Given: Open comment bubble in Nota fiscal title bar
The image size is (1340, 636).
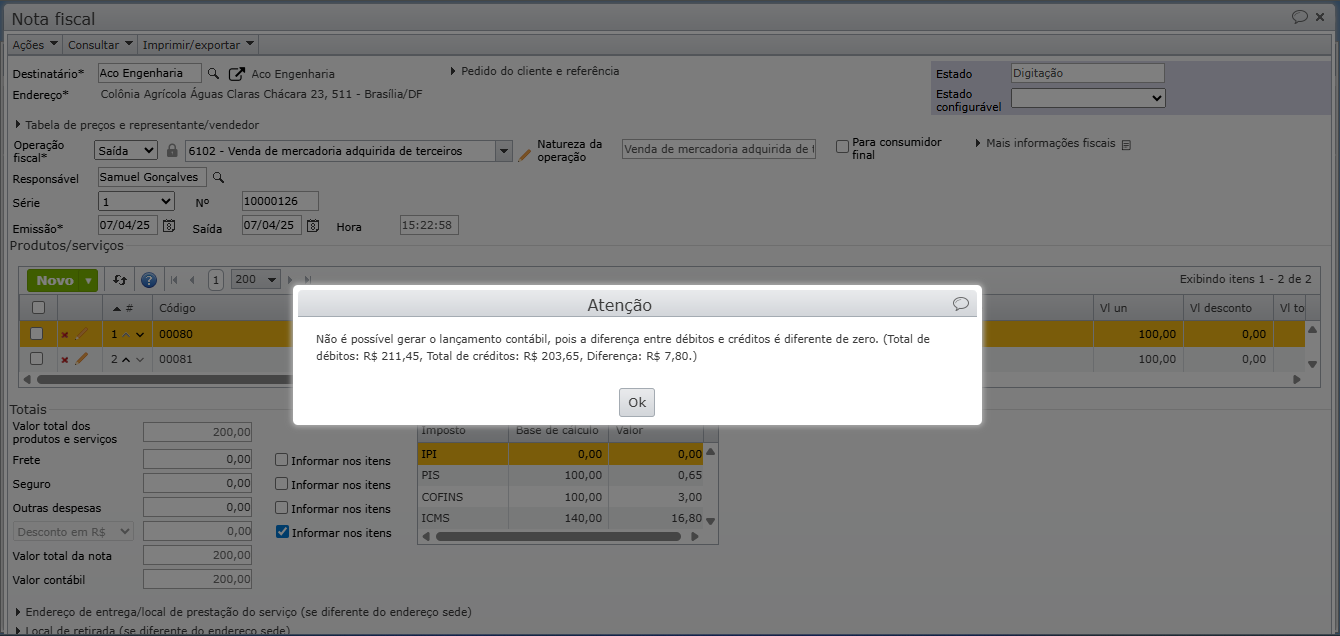Looking at the screenshot, I should pos(1300,17).
